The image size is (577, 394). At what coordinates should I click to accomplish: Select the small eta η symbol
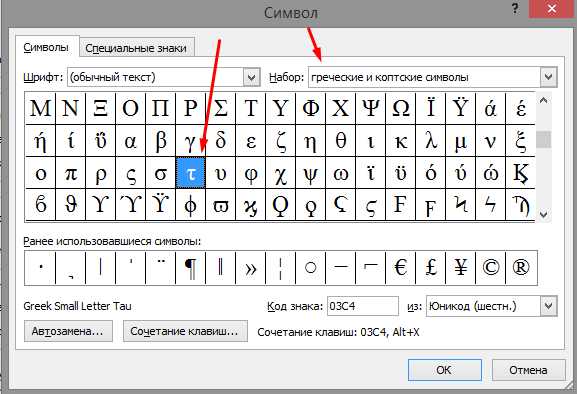(x=311, y=141)
